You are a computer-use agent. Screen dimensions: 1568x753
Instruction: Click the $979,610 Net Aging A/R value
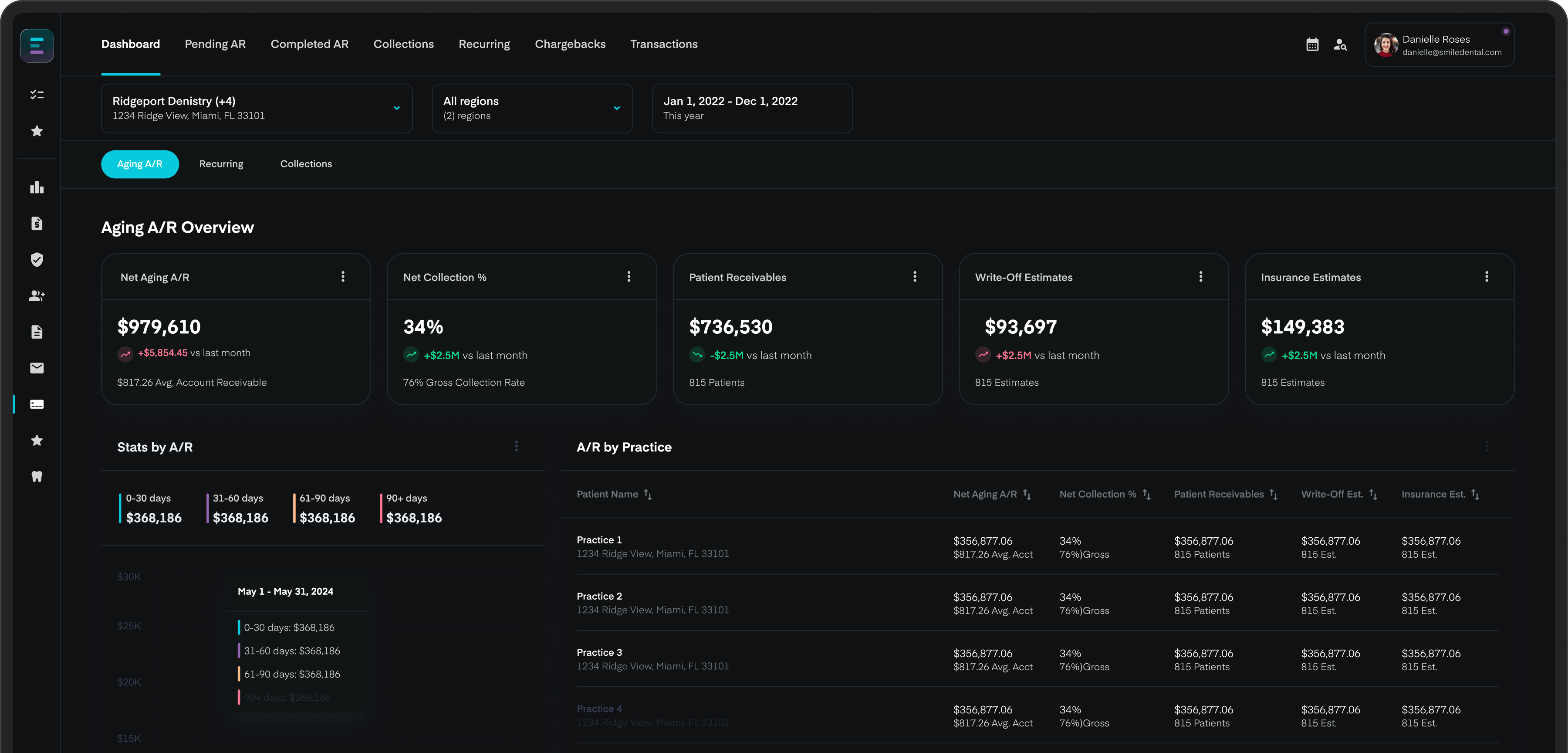coord(159,327)
